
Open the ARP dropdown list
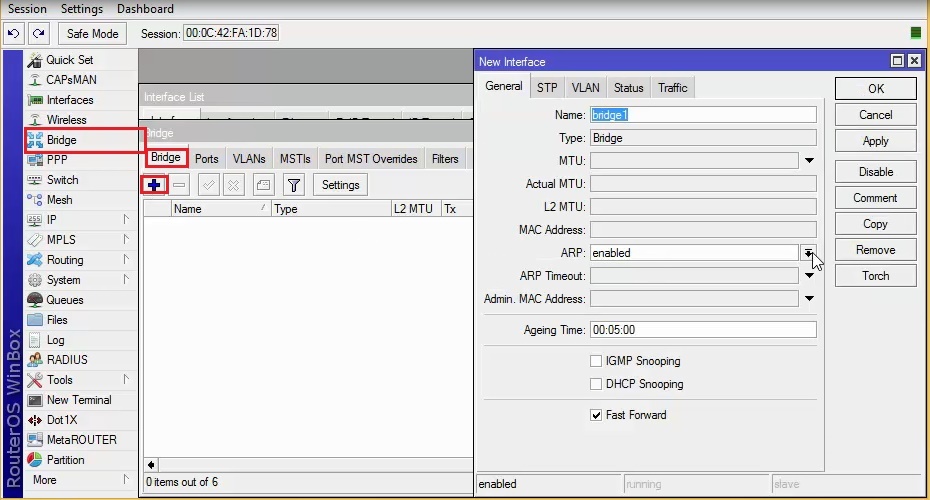click(808, 253)
